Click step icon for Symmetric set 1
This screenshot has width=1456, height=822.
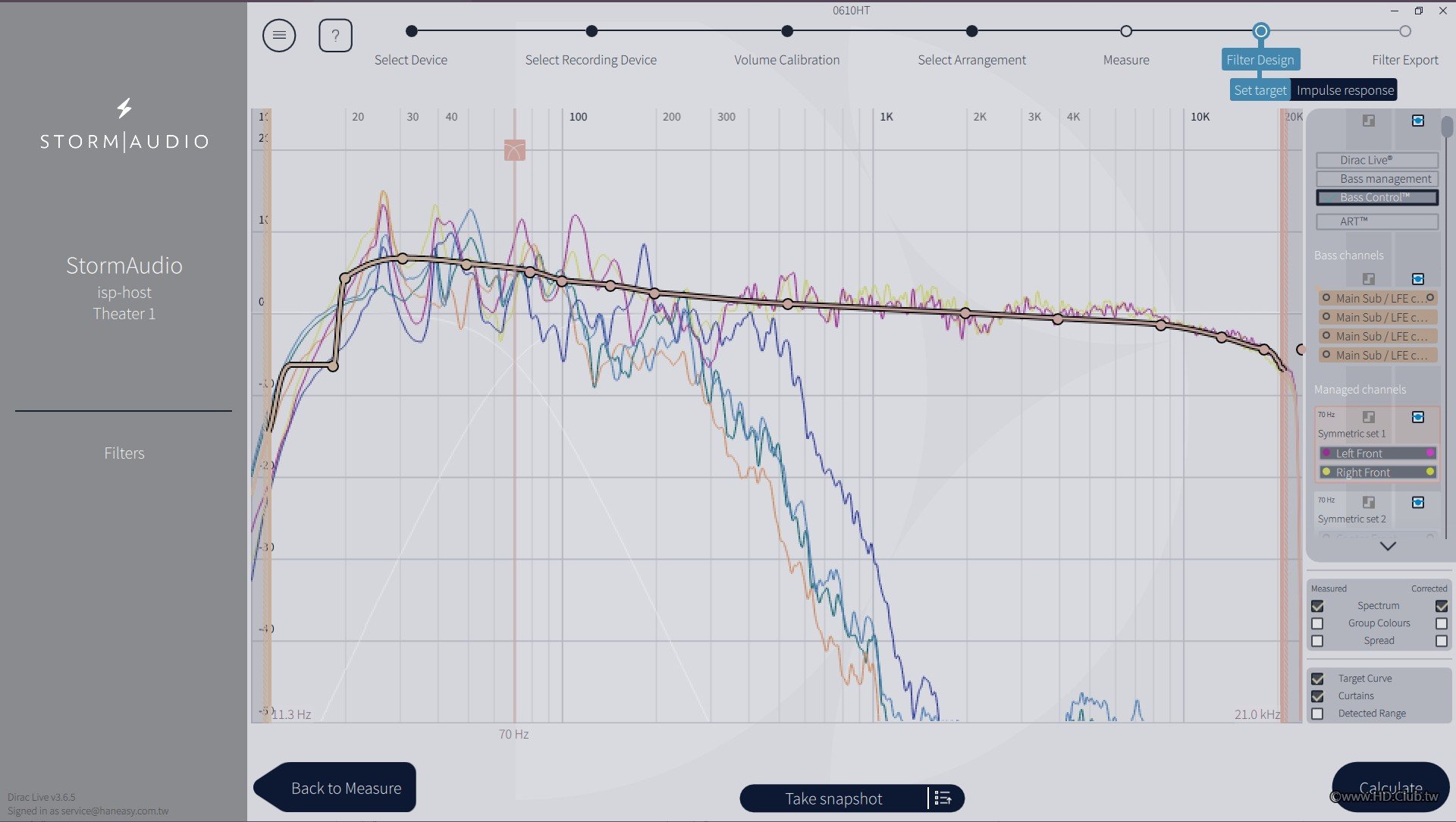point(1368,417)
